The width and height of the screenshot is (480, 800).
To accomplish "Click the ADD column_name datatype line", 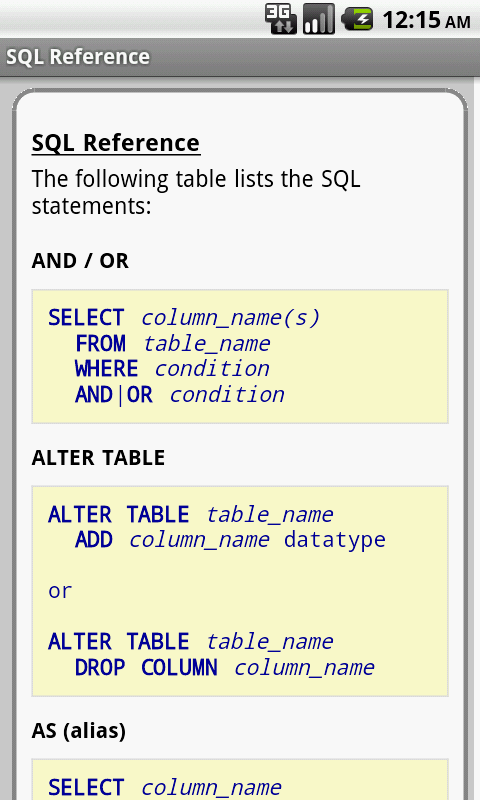I will (230, 540).
